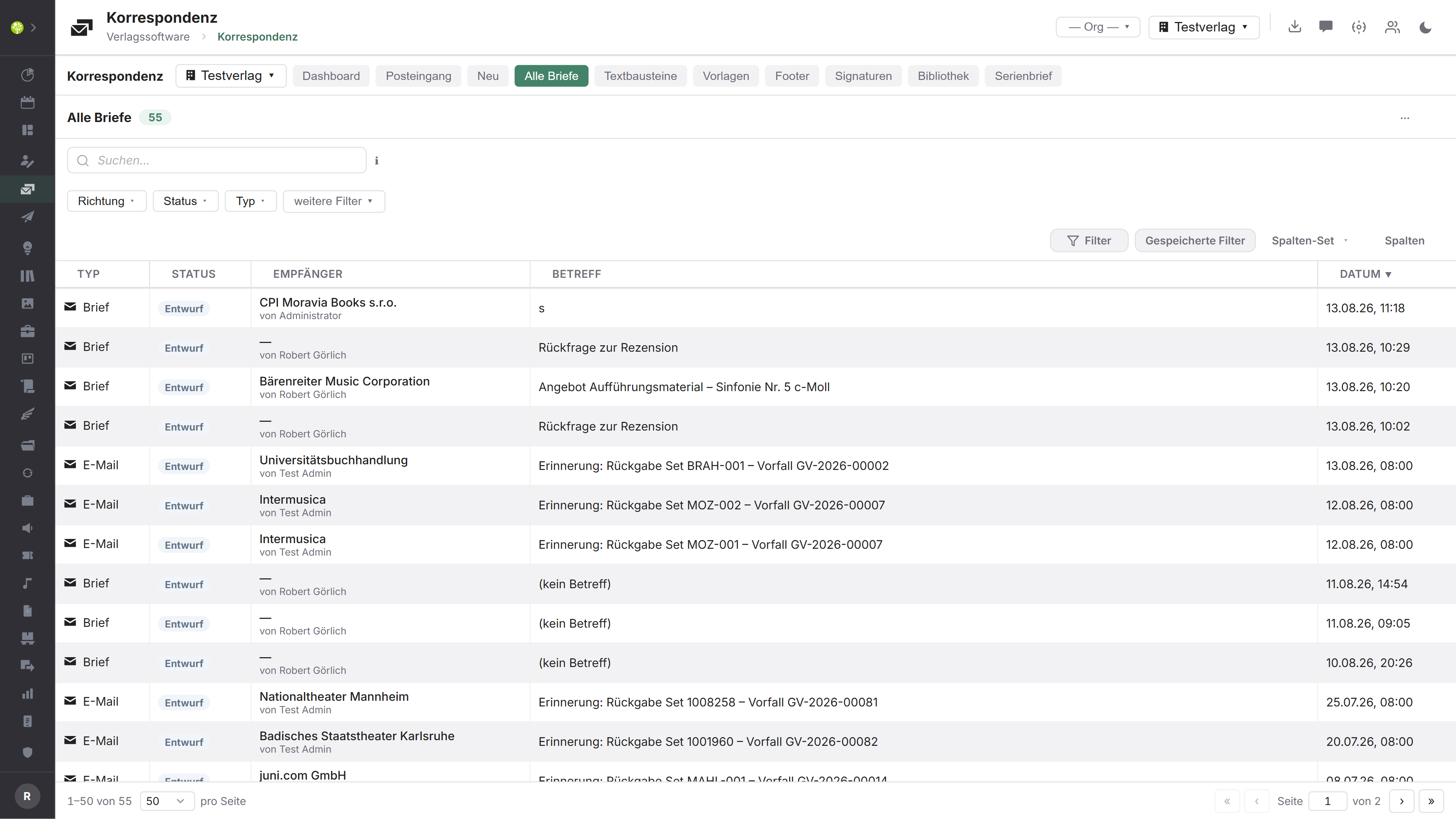Click the Seite page number field
1456x819 pixels.
1328,801
